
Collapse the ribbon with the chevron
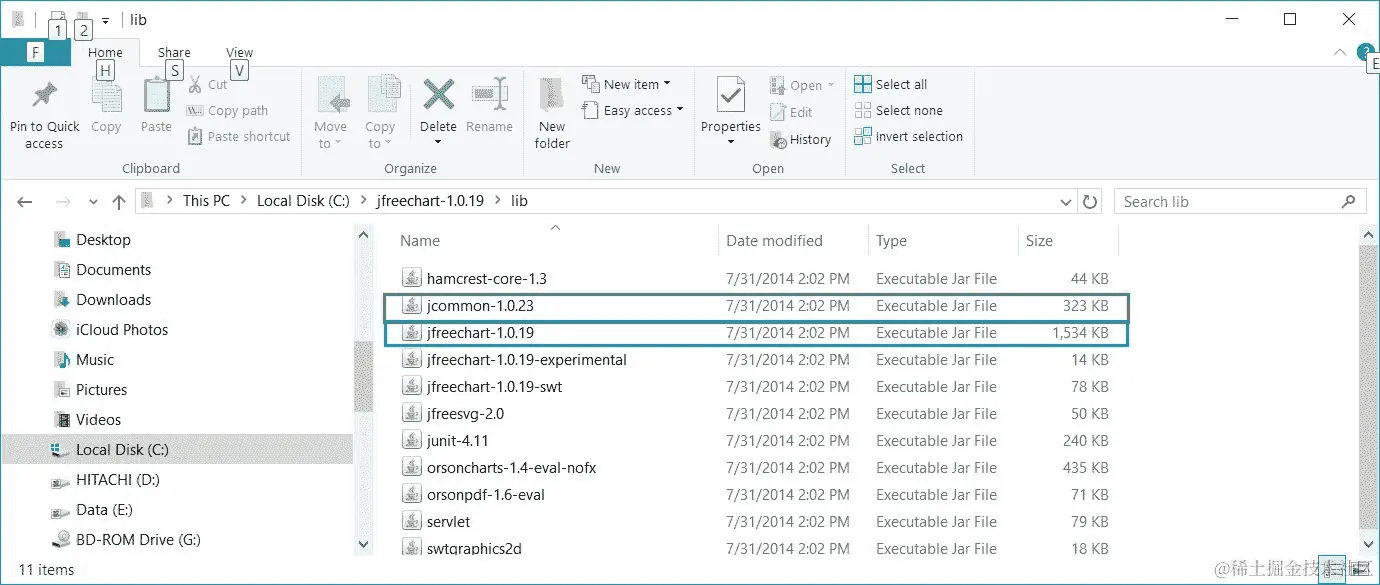click(x=1340, y=53)
